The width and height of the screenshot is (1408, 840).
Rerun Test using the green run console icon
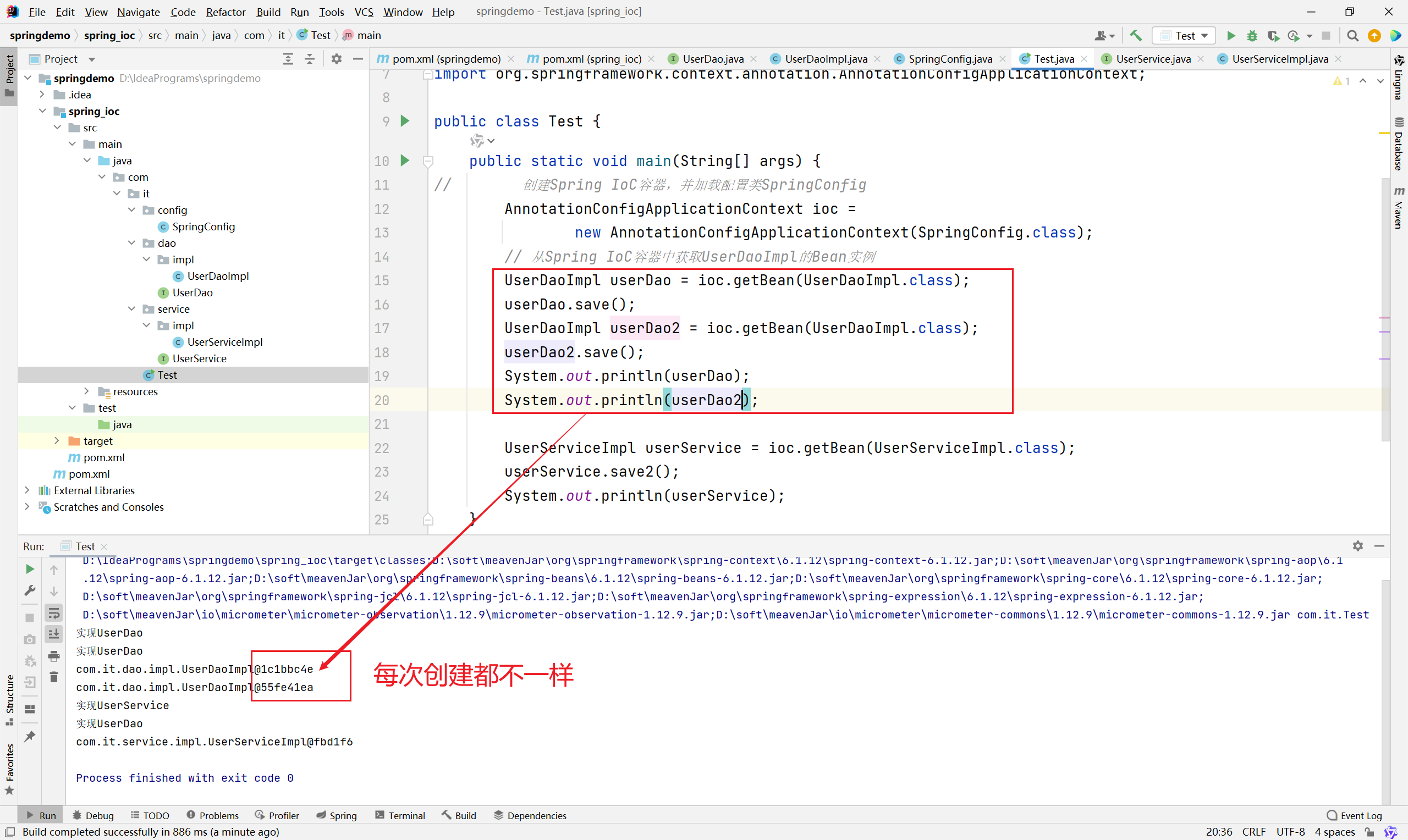tap(30, 569)
